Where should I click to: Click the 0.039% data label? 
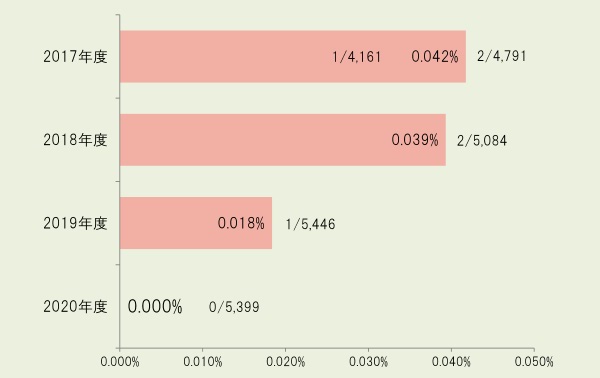click(x=415, y=140)
